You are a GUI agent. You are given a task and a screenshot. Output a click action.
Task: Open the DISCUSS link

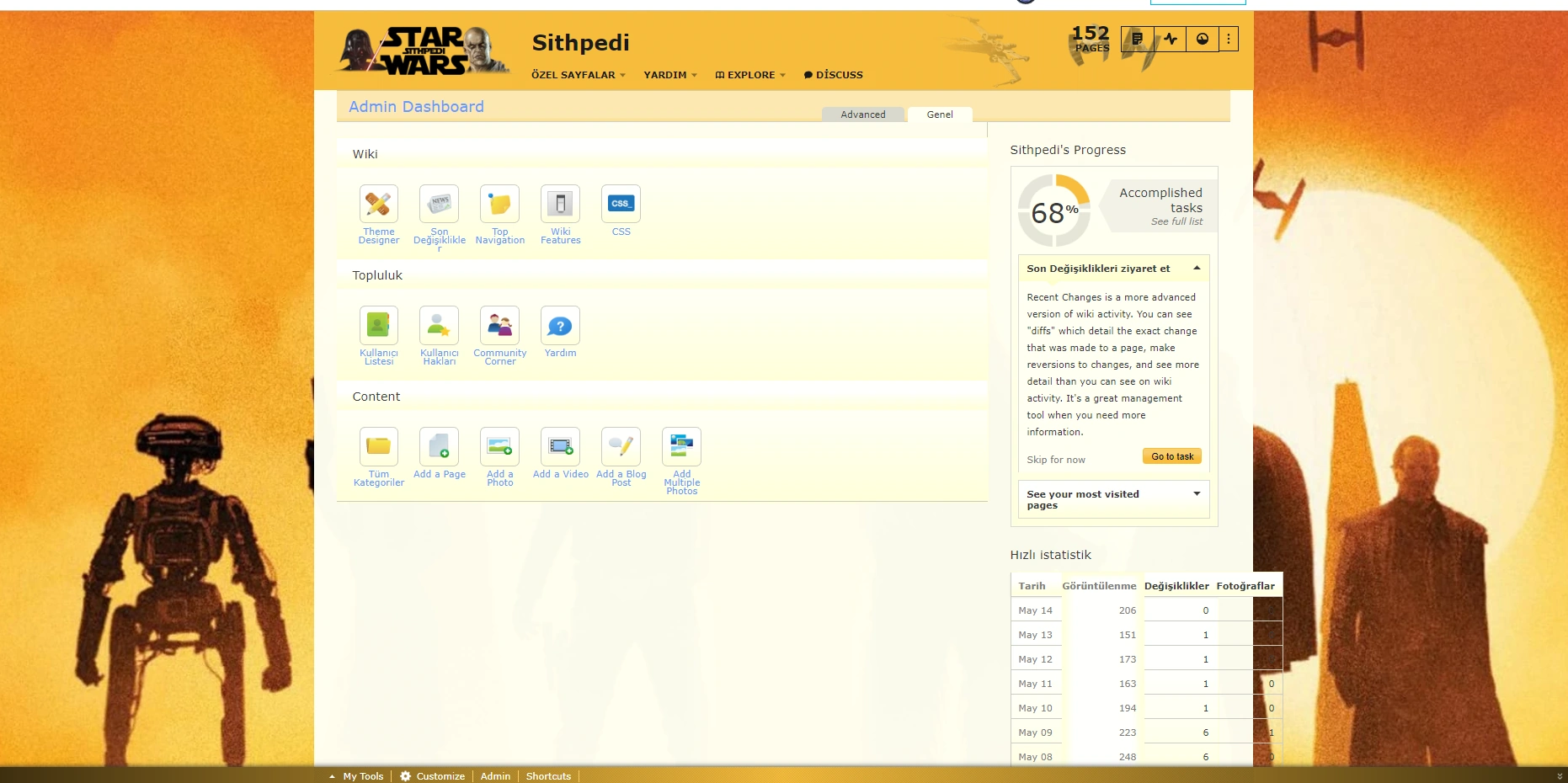[x=834, y=75]
